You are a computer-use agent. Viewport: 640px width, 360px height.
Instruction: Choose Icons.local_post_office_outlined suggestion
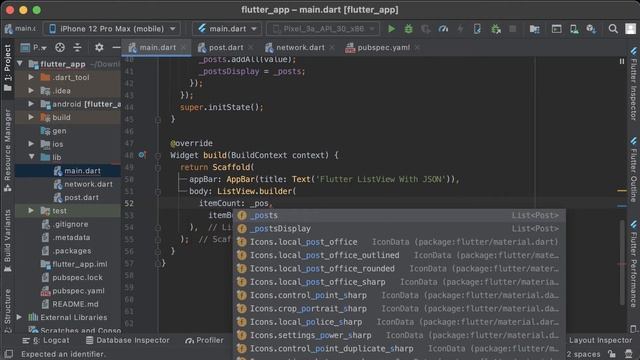[x=399, y=255]
